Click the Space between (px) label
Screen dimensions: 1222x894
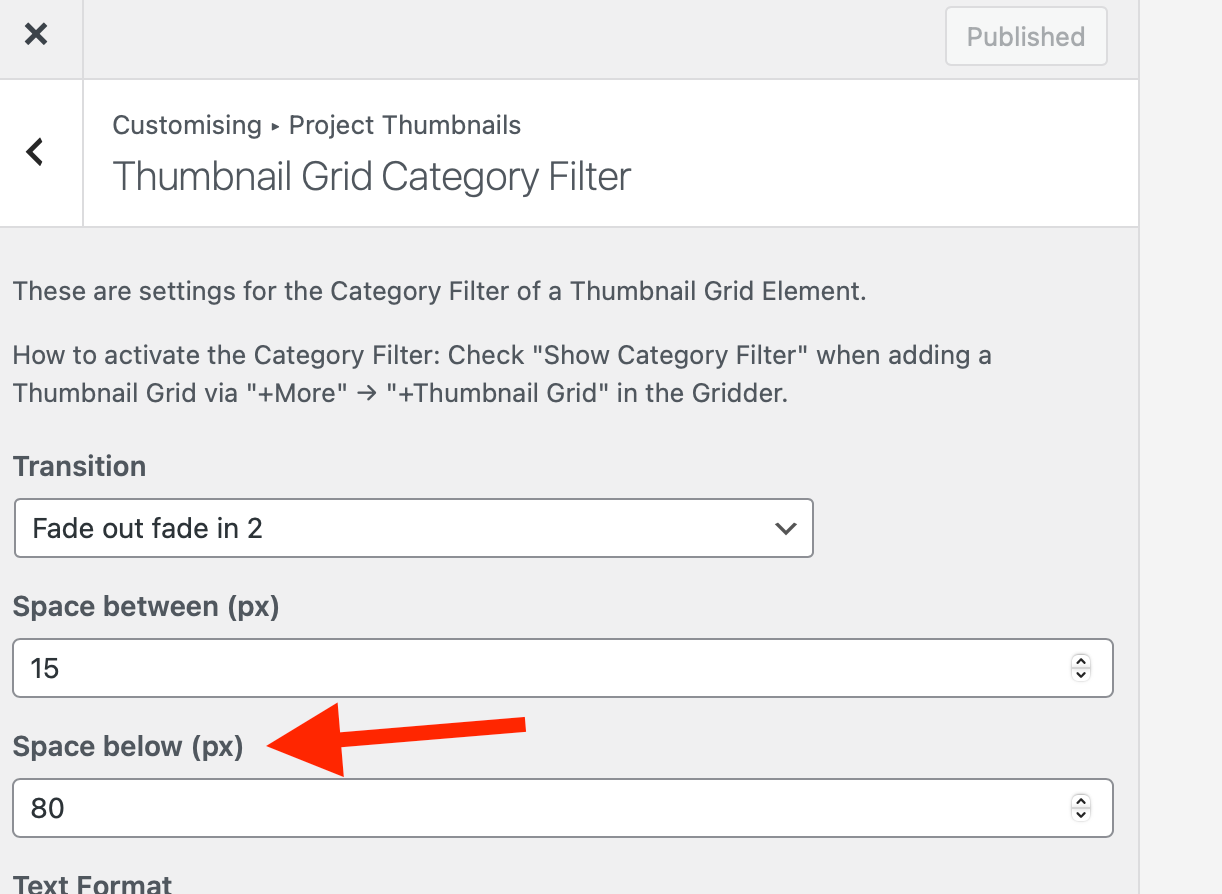pyautogui.click(x=145, y=607)
